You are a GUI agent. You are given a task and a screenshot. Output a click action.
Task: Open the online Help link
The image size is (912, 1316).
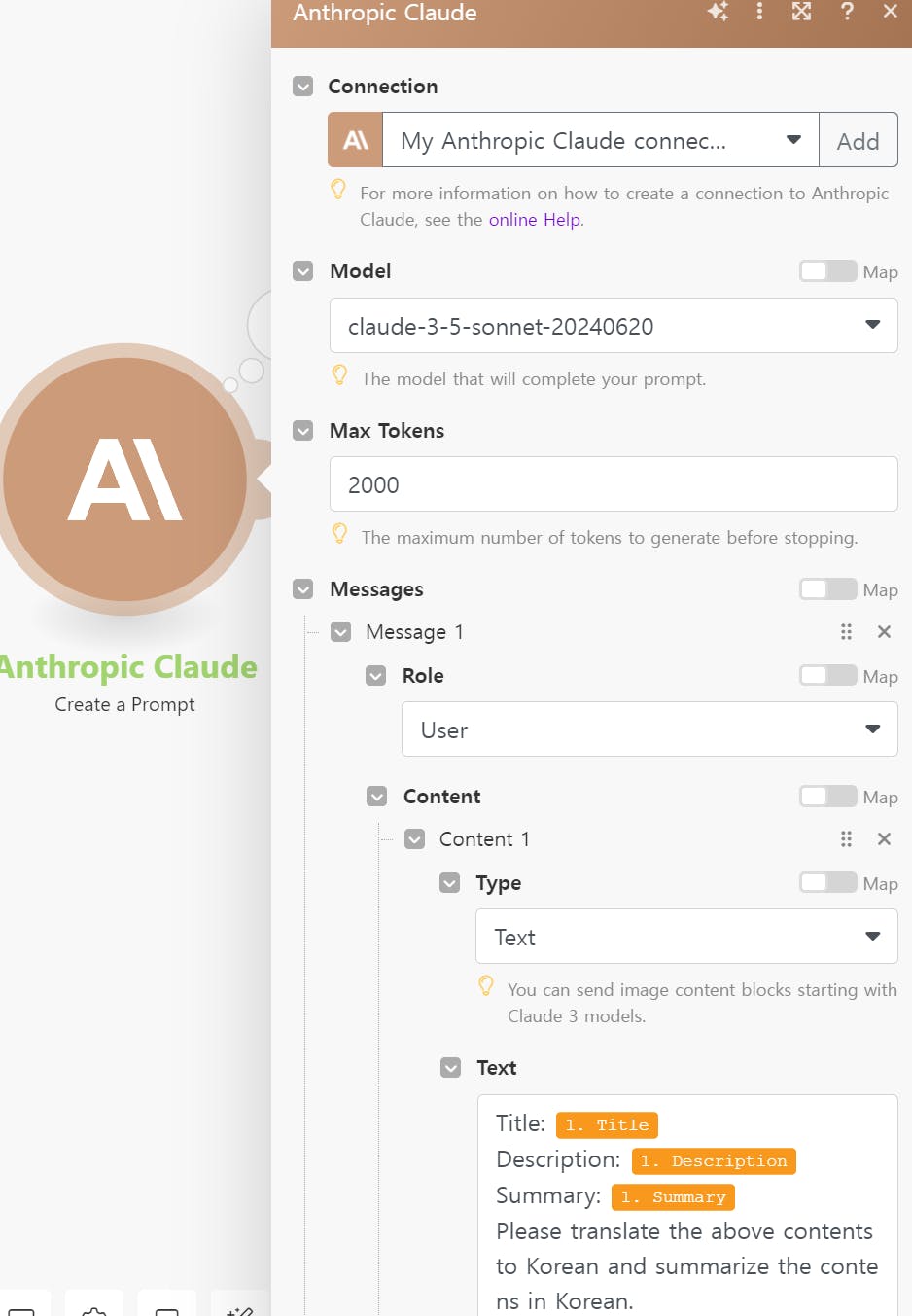pos(535,220)
